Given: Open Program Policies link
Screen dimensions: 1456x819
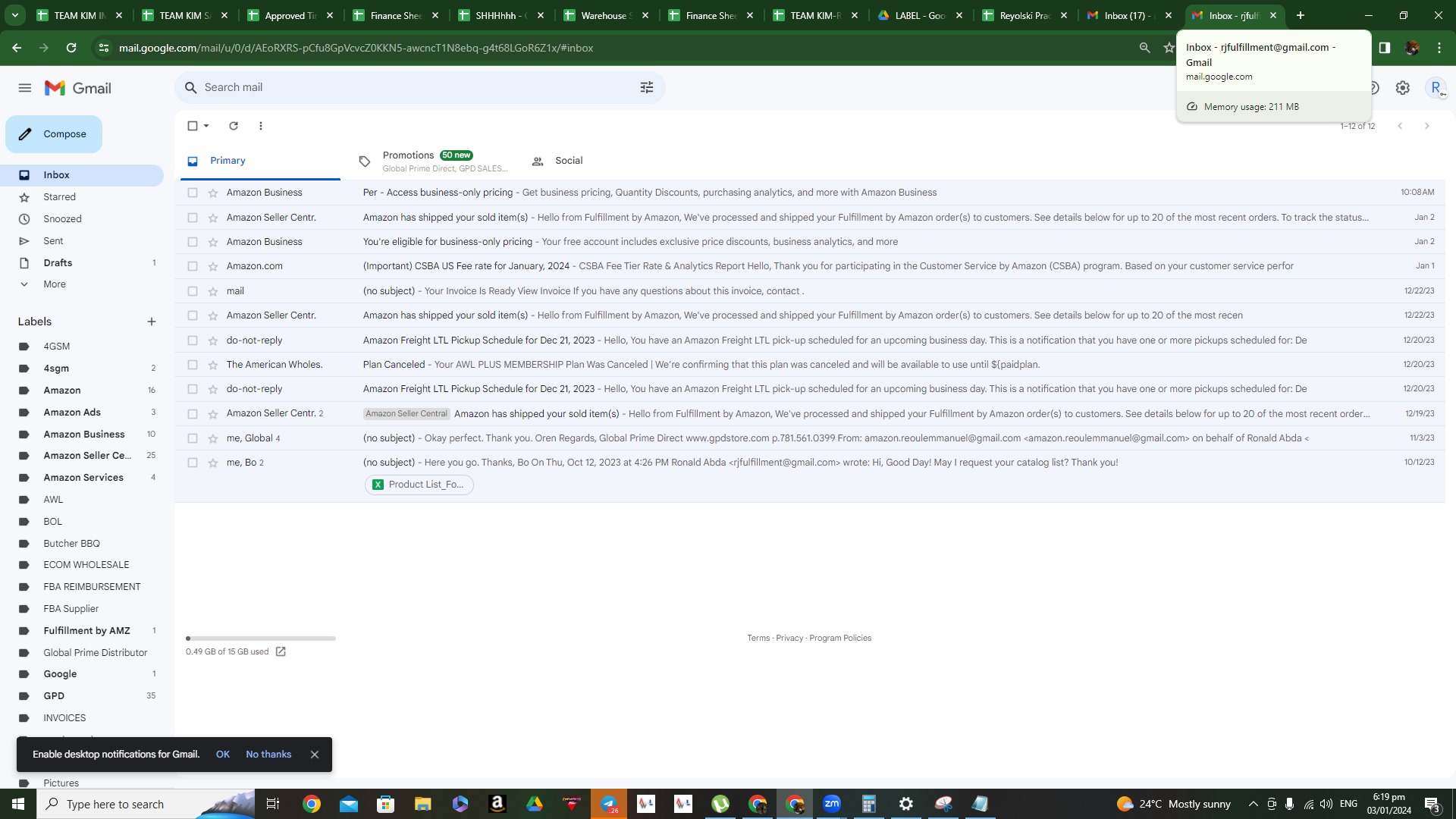Looking at the screenshot, I should click(840, 639).
